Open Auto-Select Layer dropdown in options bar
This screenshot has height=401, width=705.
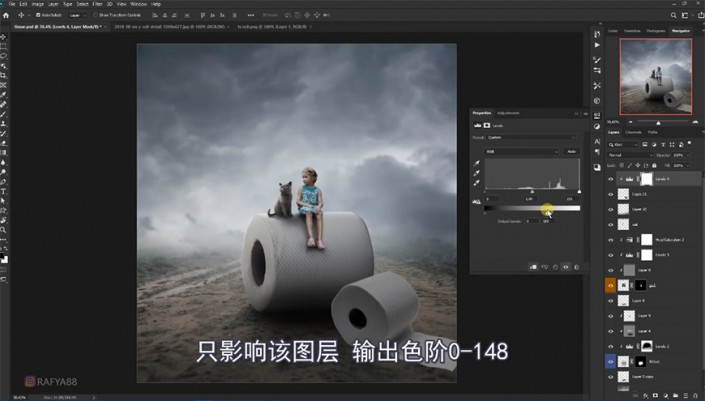(x=77, y=15)
